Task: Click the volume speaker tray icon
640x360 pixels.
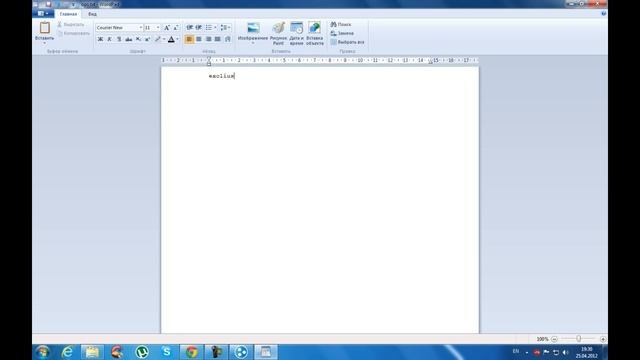Action: pos(565,352)
